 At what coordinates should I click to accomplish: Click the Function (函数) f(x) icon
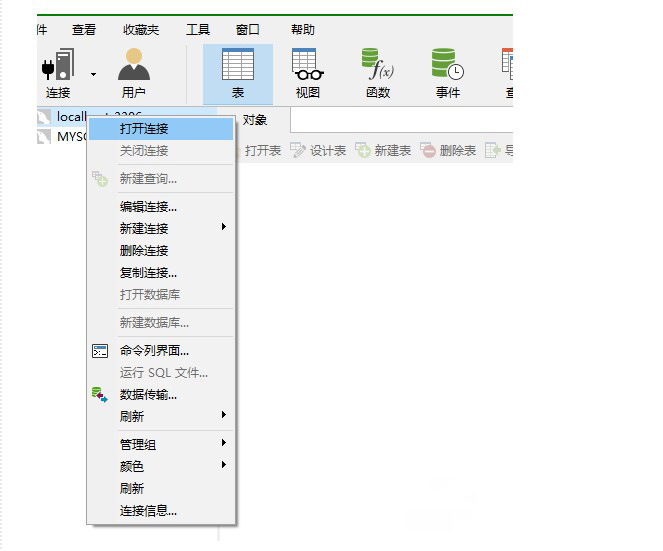pyautogui.click(x=377, y=67)
